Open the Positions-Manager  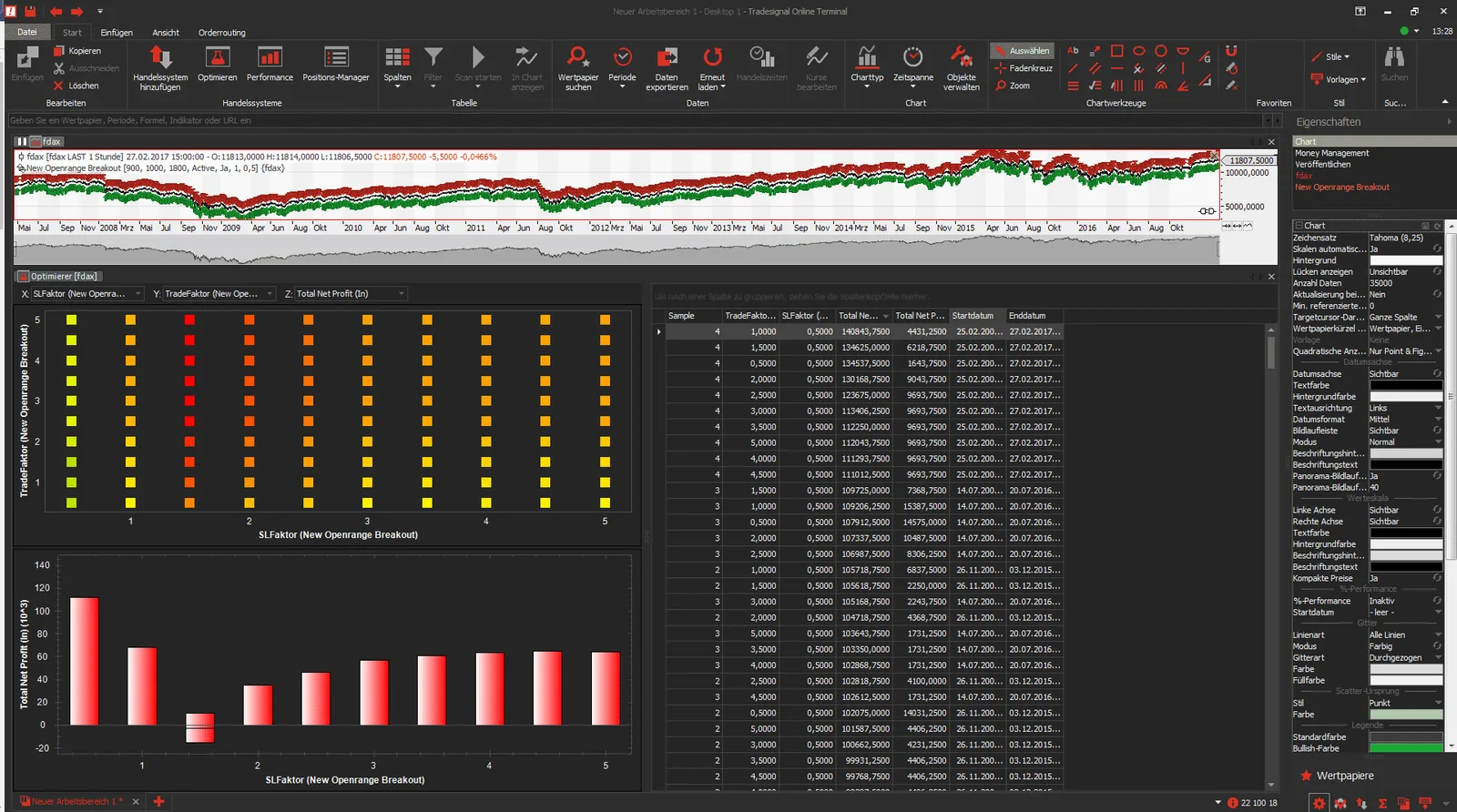click(x=336, y=65)
